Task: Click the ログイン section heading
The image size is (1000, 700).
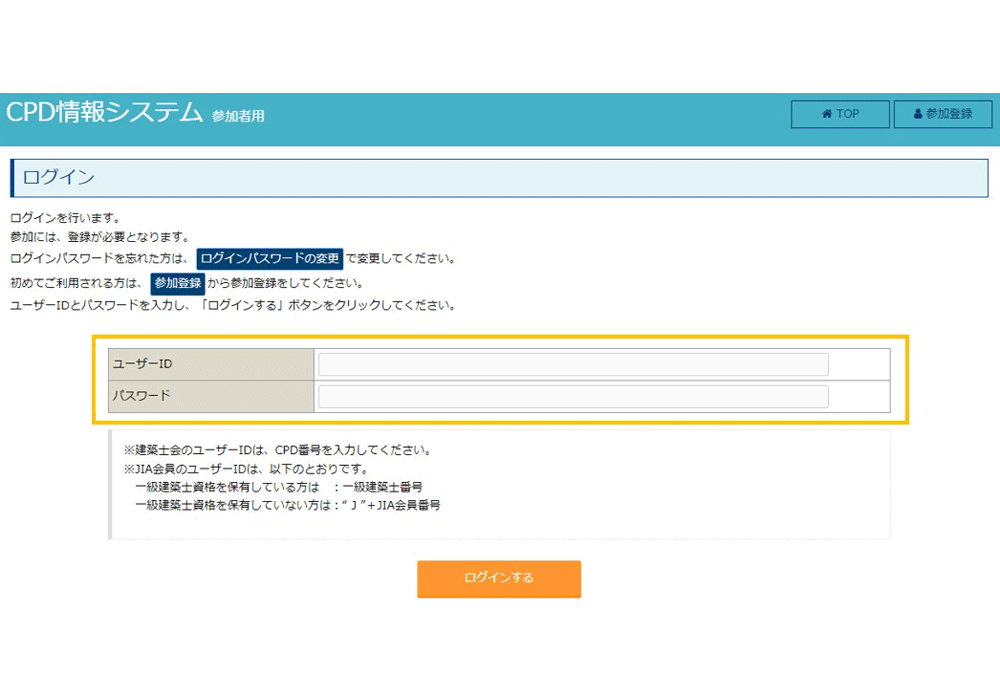Action: coord(58,177)
